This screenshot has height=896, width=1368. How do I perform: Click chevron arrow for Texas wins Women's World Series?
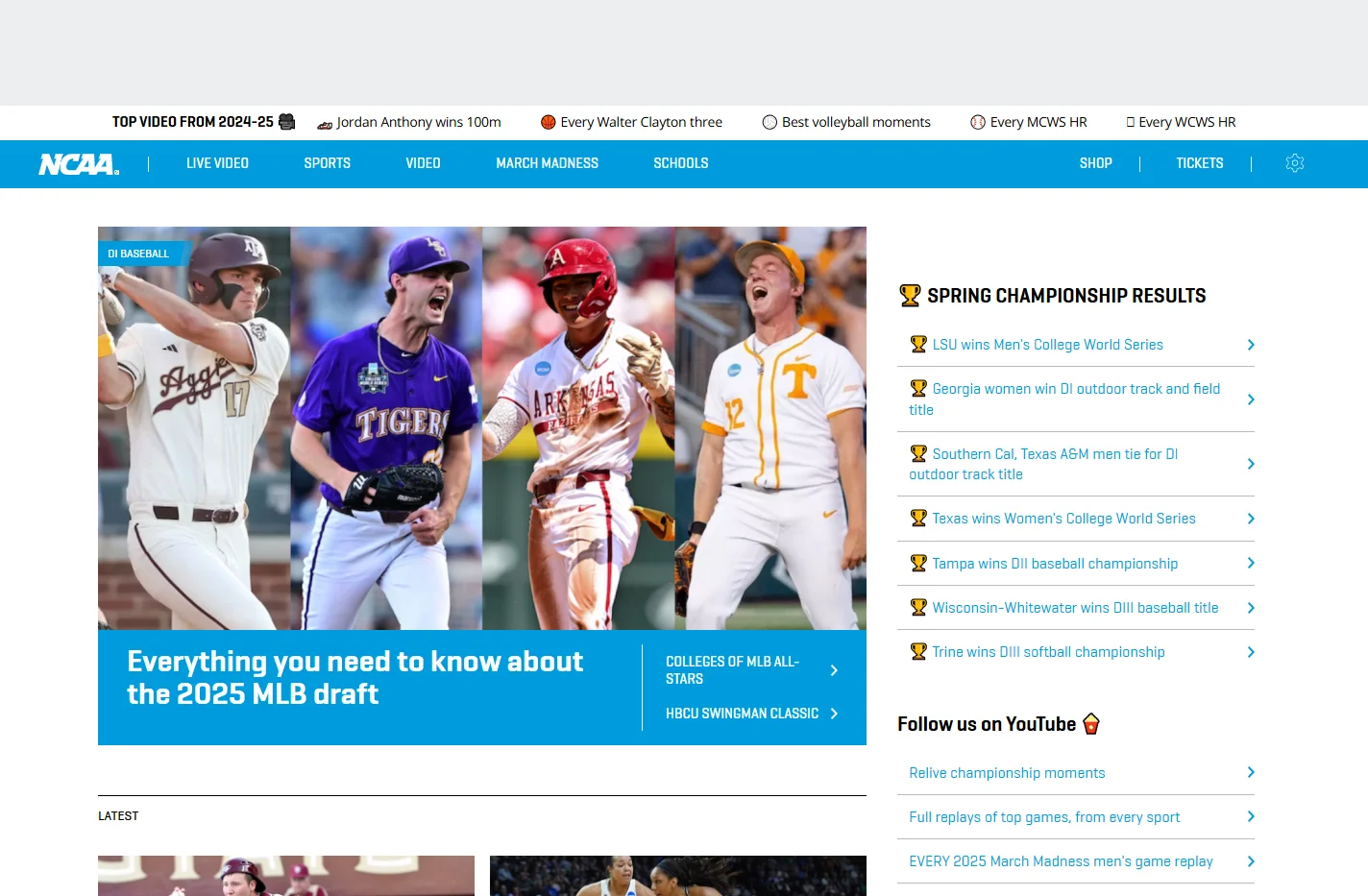click(x=1251, y=519)
